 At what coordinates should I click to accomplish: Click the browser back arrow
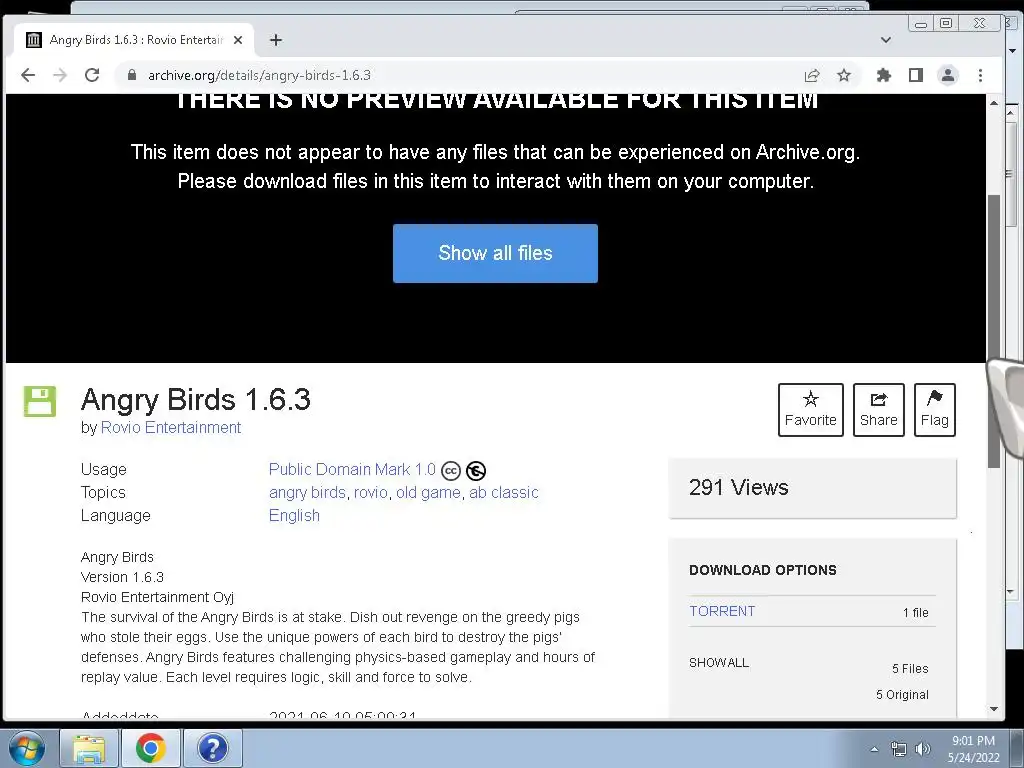28,75
